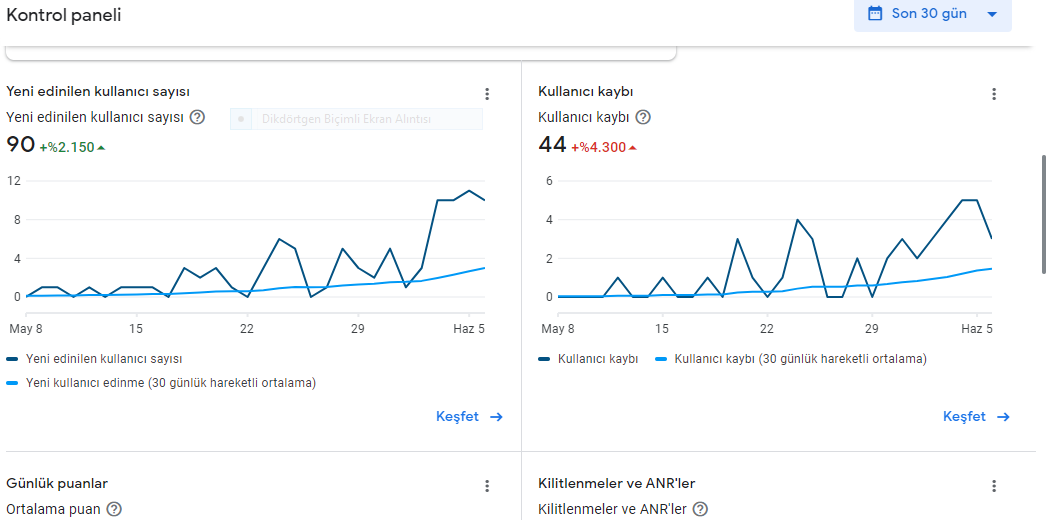The height and width of the screenshot is (520, 1052).
Task: Click Keşfet link under Kullanıcı kaybı chart
Action: 976,417
